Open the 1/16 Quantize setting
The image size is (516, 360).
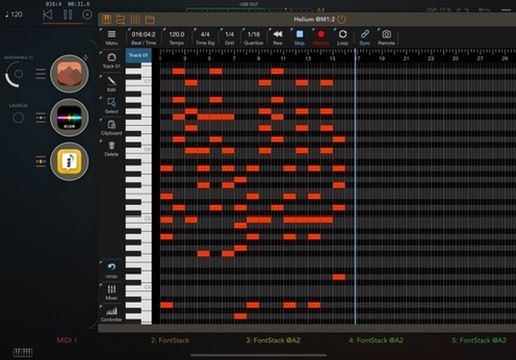(253, 37)
